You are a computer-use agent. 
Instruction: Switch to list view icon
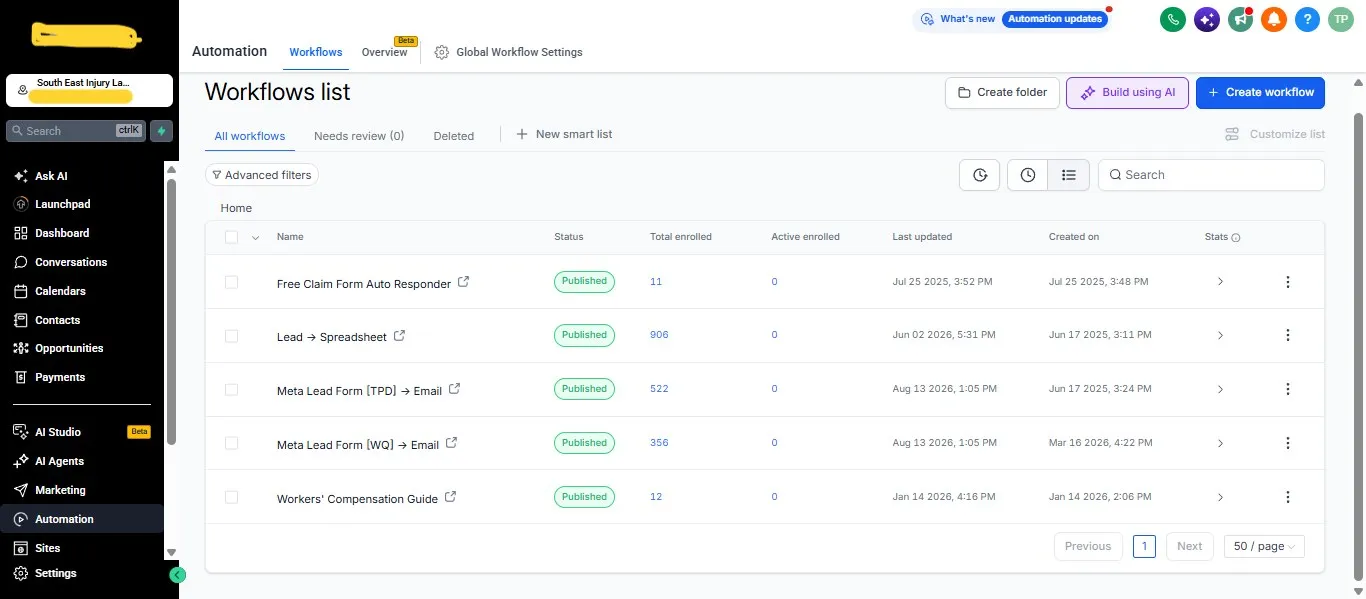pos(1068,175)
